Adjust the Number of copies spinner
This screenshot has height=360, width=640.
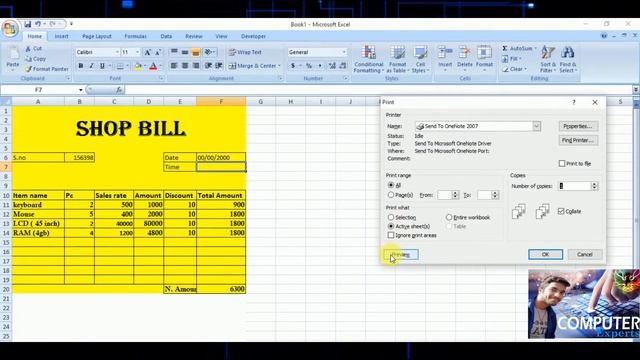point(594,186)
